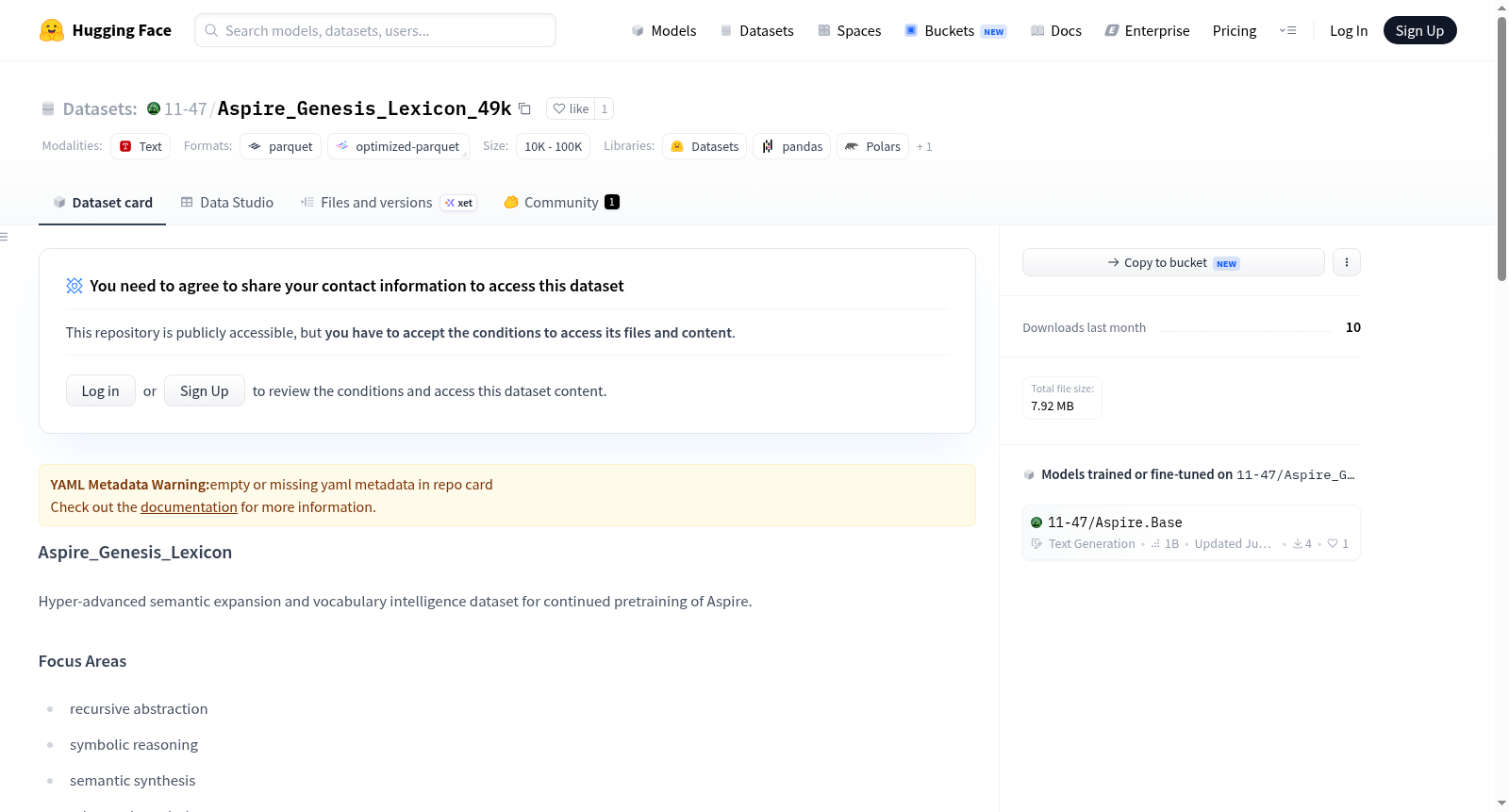Click the scrollbar down arrow

[x=1501, y=804]
